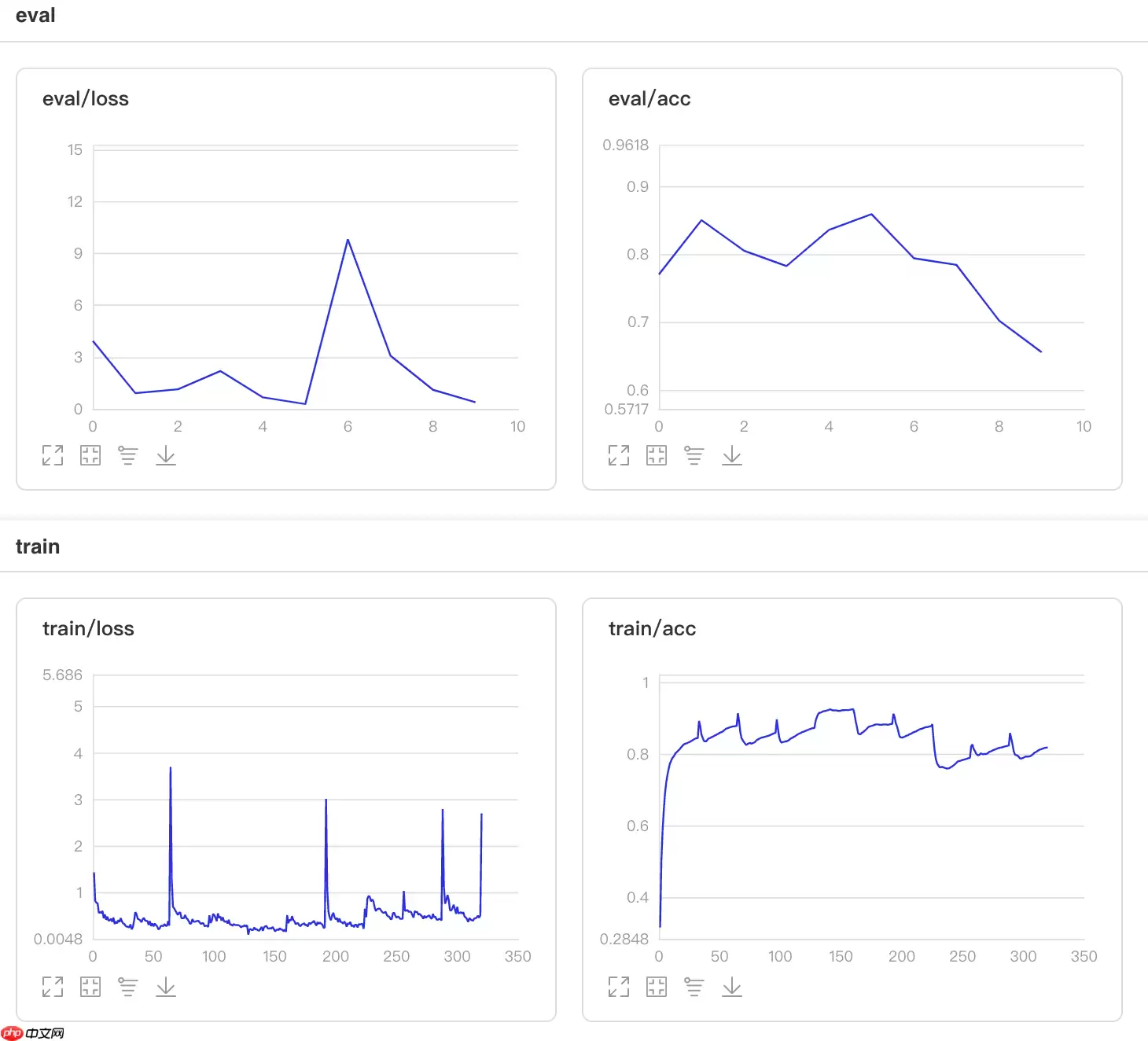Screen dimensions: 1148x1041
Task: Toggle axis-scale lines icon under eval/loss chart
Action: click(128, 455)
